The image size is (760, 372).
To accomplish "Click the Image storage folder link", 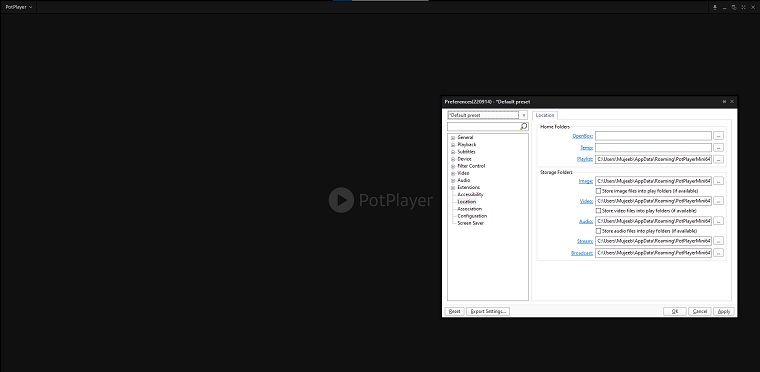I will pyautogui.click(x=586, y=181).
